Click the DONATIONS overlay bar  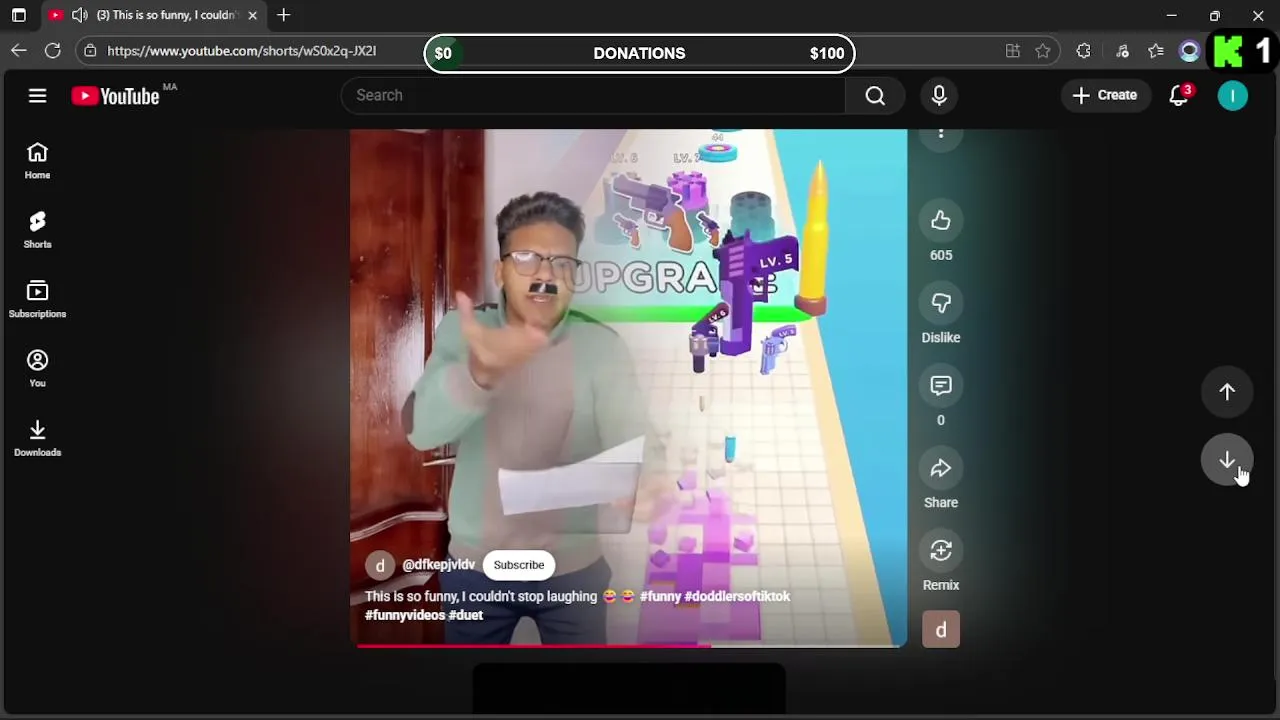[639, 53]
